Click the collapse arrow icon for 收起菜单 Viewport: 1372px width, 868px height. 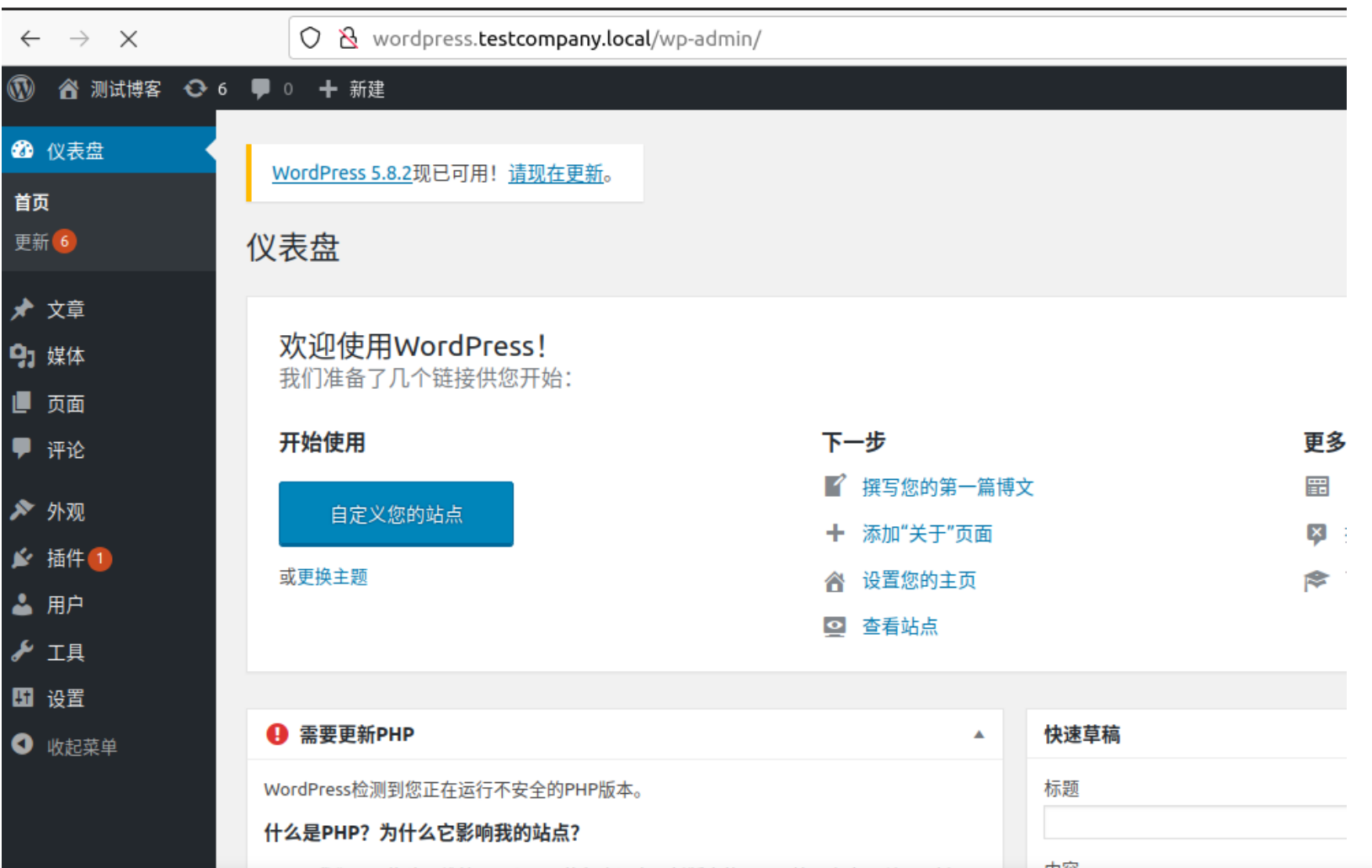click(23, 744)
